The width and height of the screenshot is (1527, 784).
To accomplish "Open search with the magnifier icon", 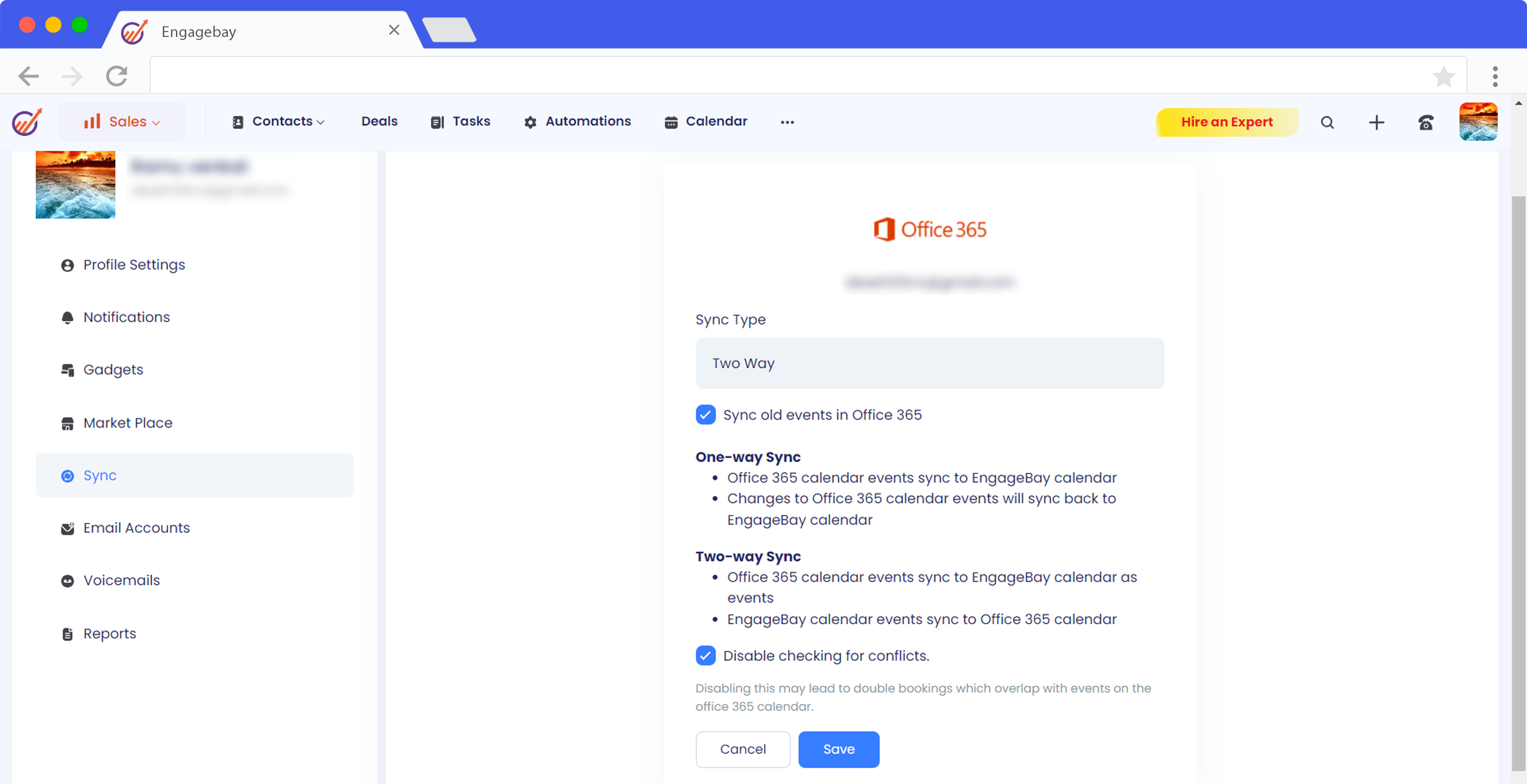I will (x=1327, y=122).
